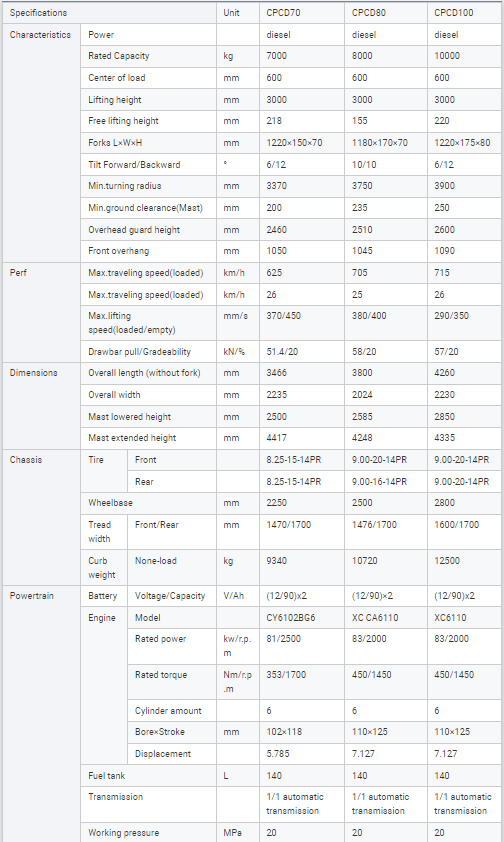504x842 pixels.
Task: Select the Wheelbase row label
Action: click(x=111, y=503)
